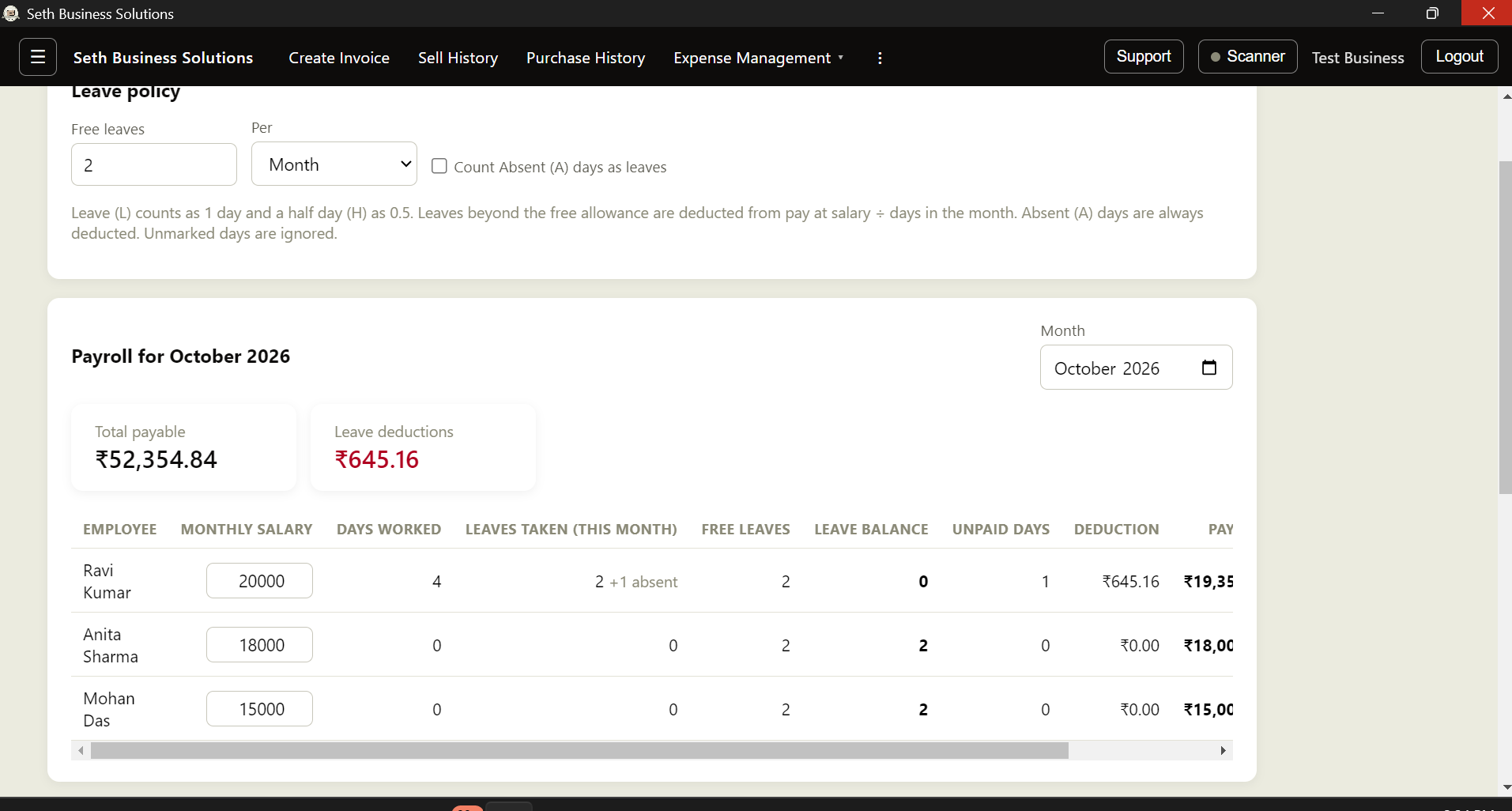Open the three-dot overflow menu

pyautogui.click(x=880, y=58)
